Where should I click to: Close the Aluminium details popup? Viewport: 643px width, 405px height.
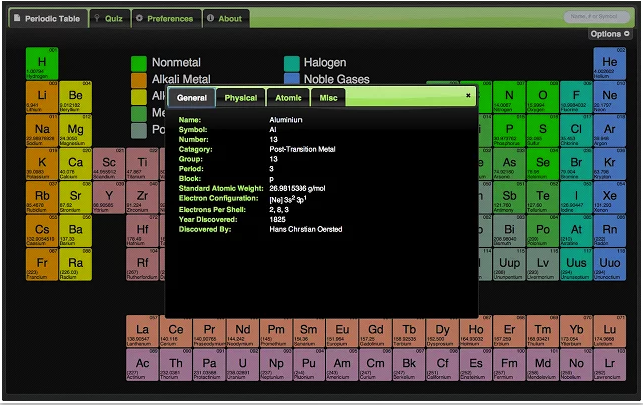[x=468, y=96]
